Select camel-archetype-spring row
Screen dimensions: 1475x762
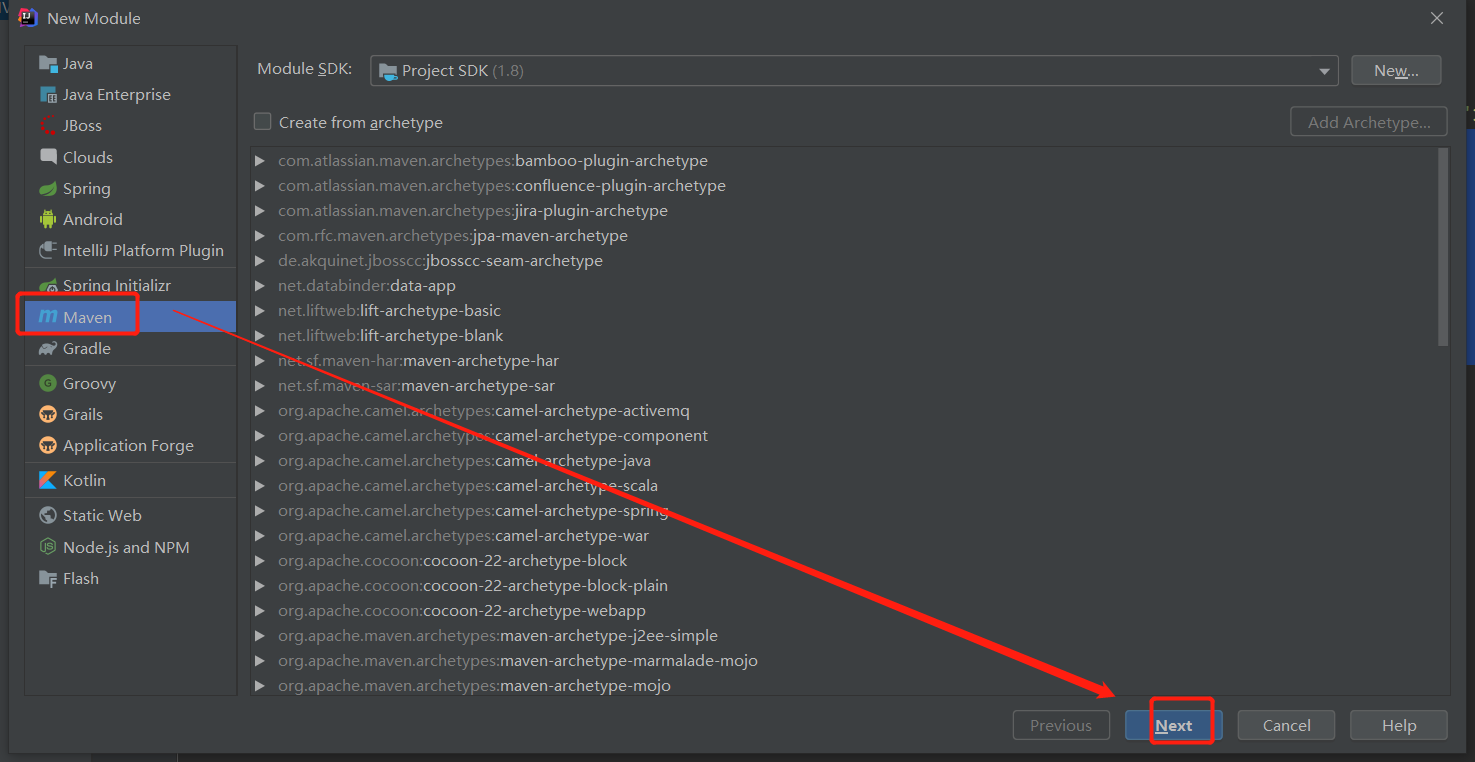coord(844,511)
